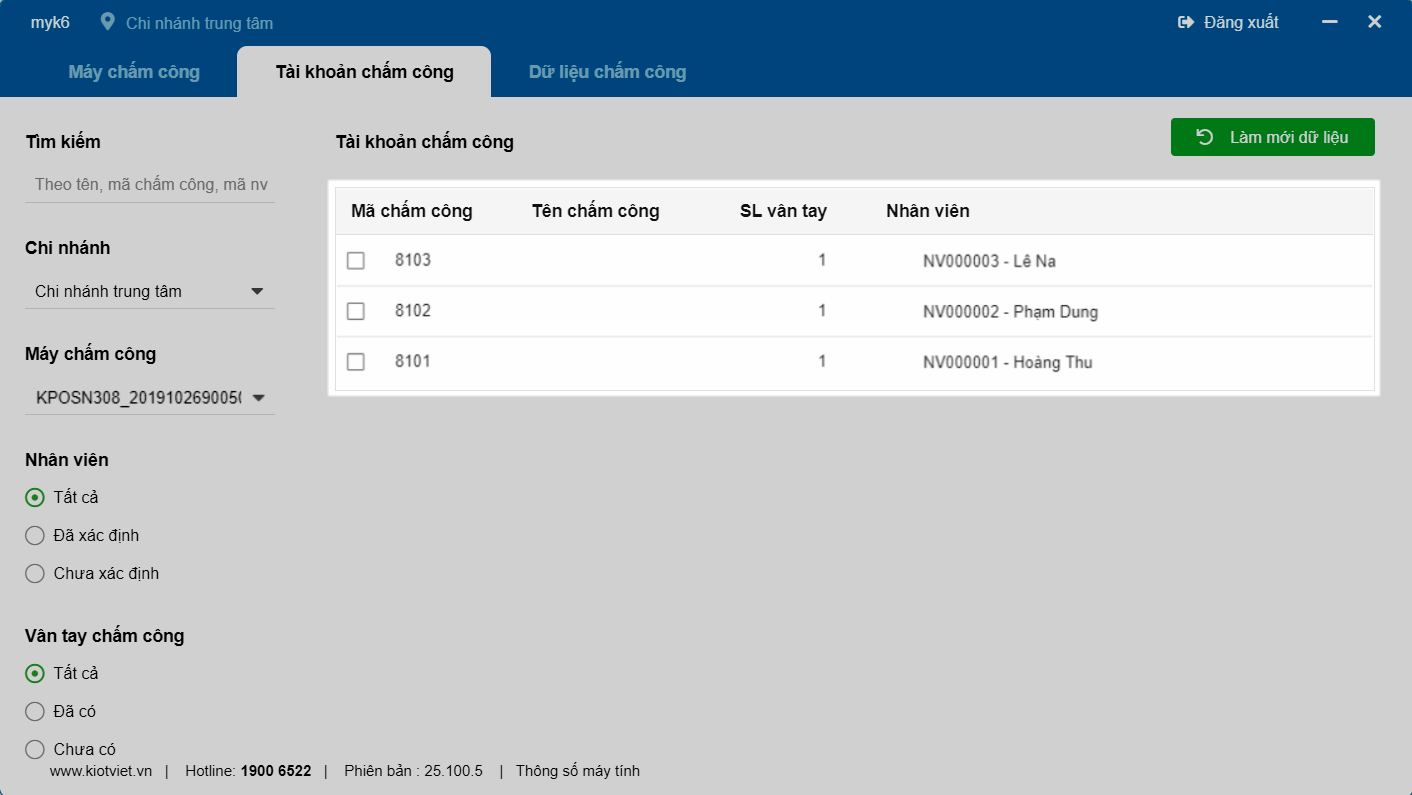Check the box next to 8101

356,362
